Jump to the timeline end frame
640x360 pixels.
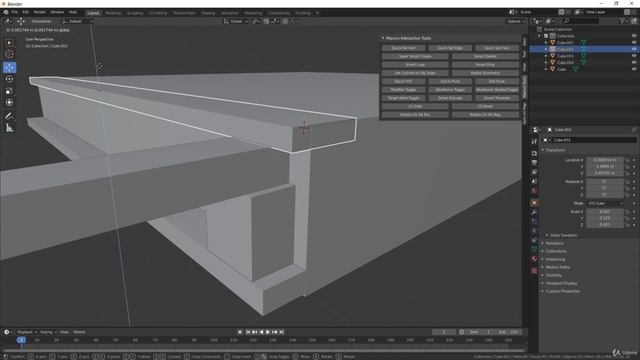[281, 332]
